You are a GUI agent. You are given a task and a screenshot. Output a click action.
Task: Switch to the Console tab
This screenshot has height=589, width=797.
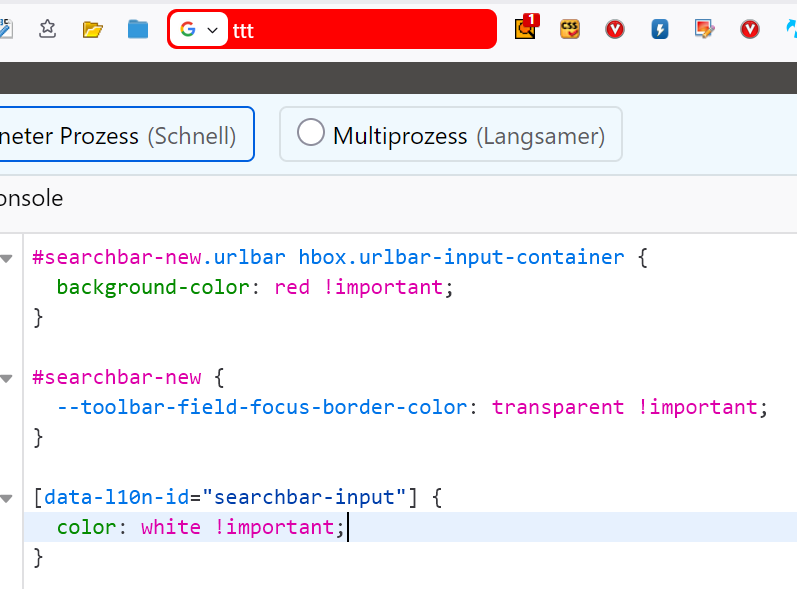click(x=30, y=198)
